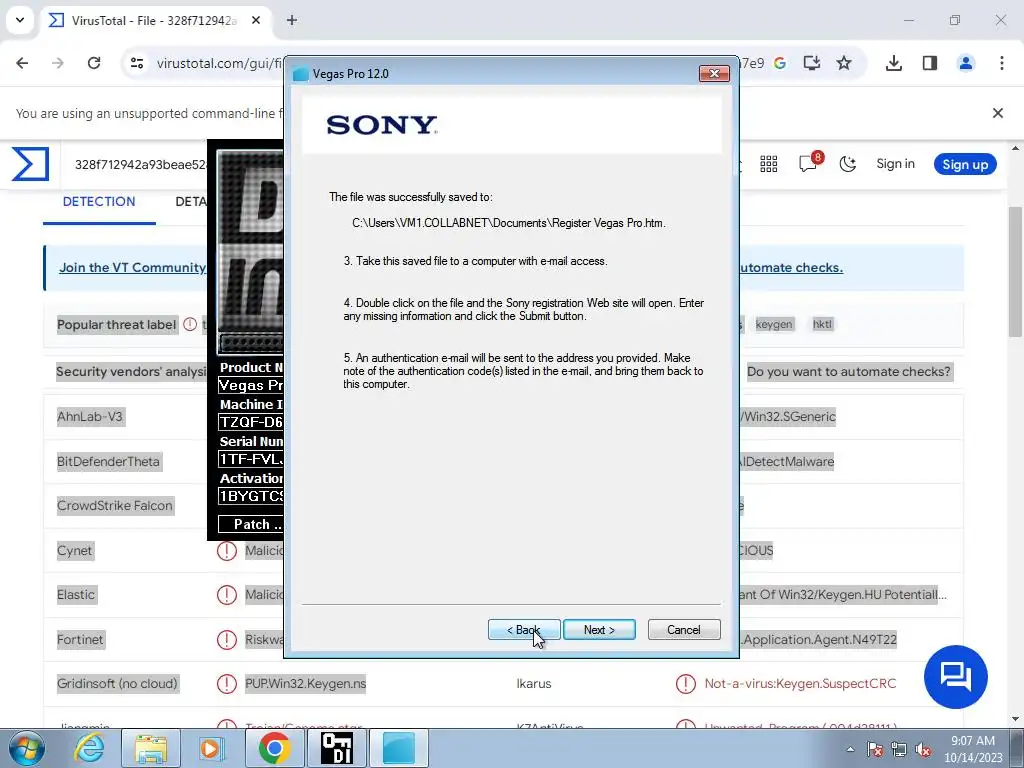Click Gridinsoft (no cloud) vendor name
Viewport: 1024px width, 768px height.
tap(117, 684)
